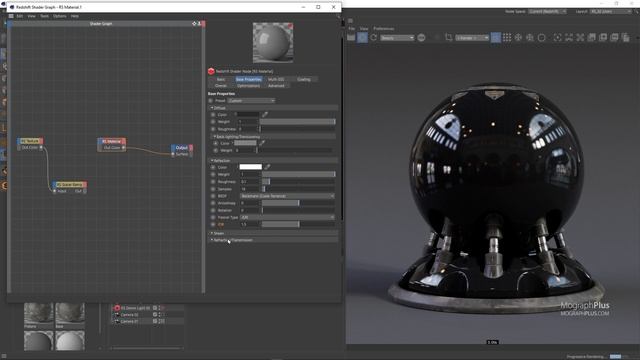Open the BRDF dropdown
The image size is (640, 360).
point(287,196)
